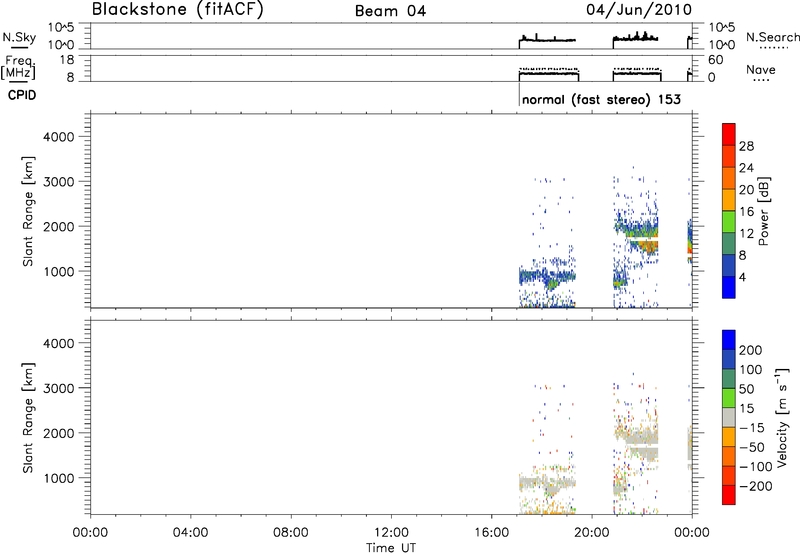Viewport: 800px width, 554px height.
Task: Click red top segment of Power color bar
Action: coord(729,134)
